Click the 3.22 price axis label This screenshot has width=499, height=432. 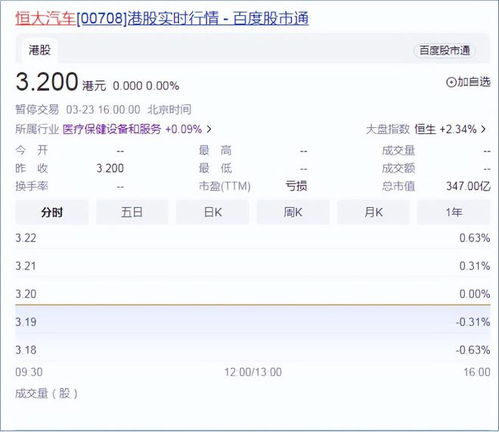[x=26, y=238]
